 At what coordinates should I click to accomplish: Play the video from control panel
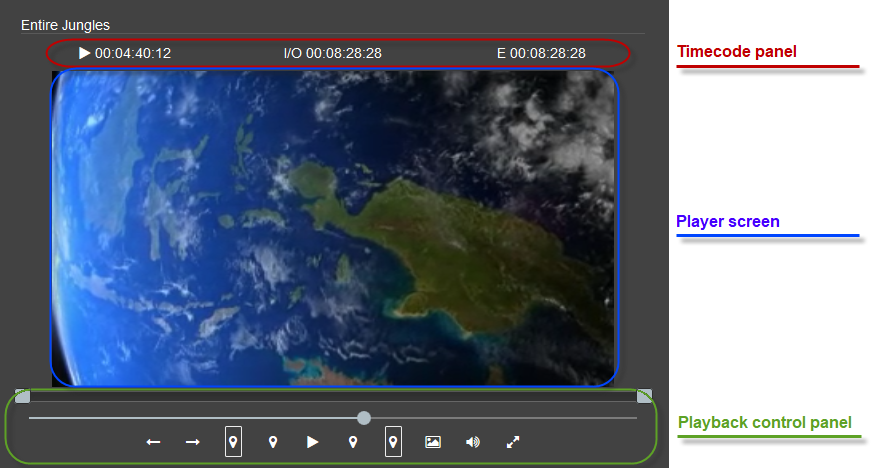[x=312, y=442]
